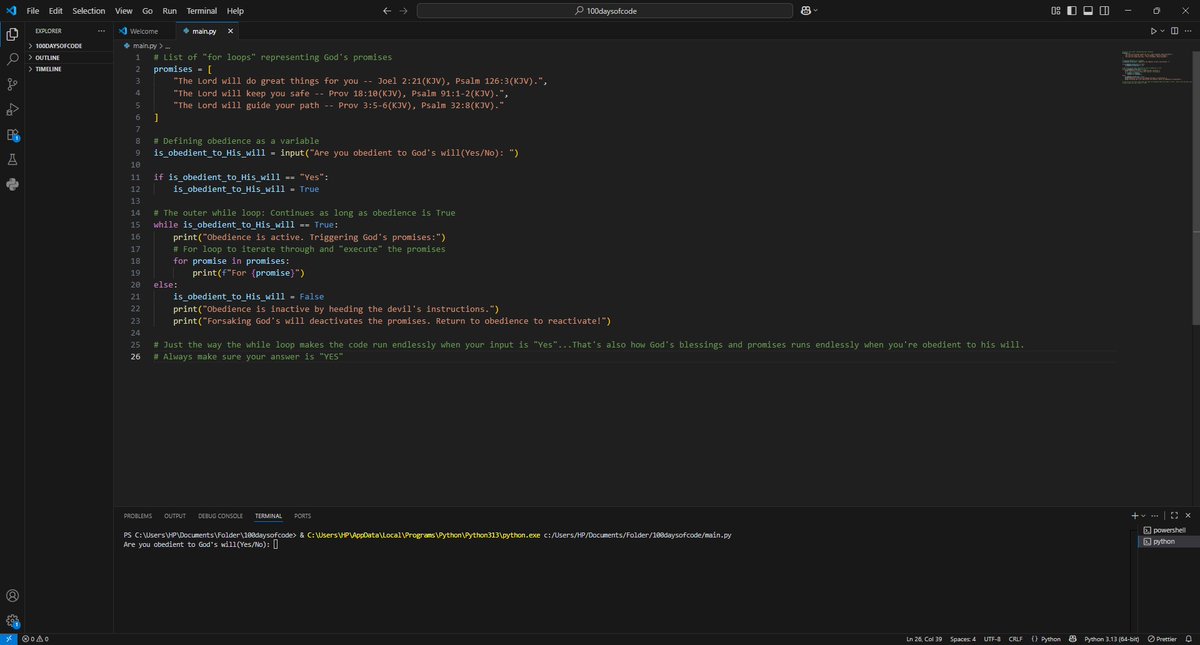Open the Search view in activity bar
1200x645 pixels.
pyautogui.click(x=12, y=59)
